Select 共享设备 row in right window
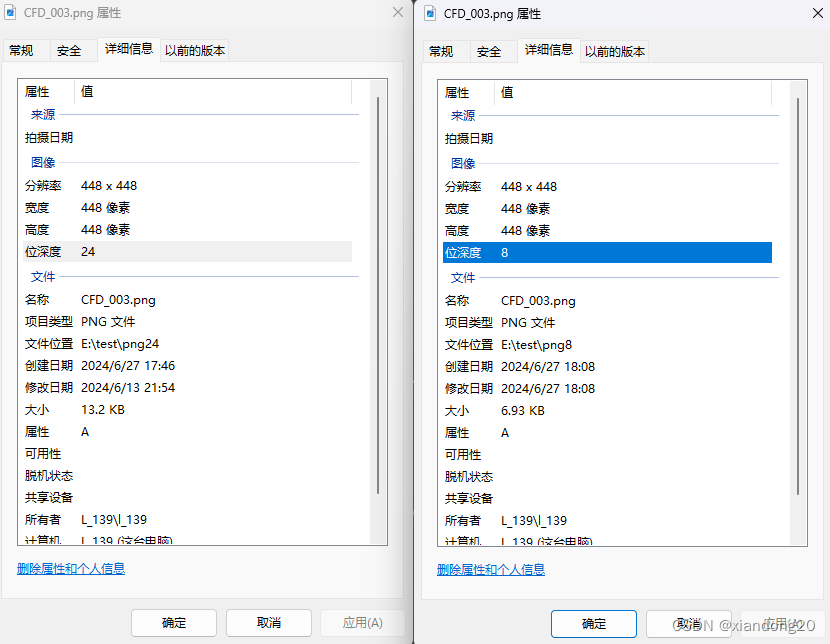 607,499
